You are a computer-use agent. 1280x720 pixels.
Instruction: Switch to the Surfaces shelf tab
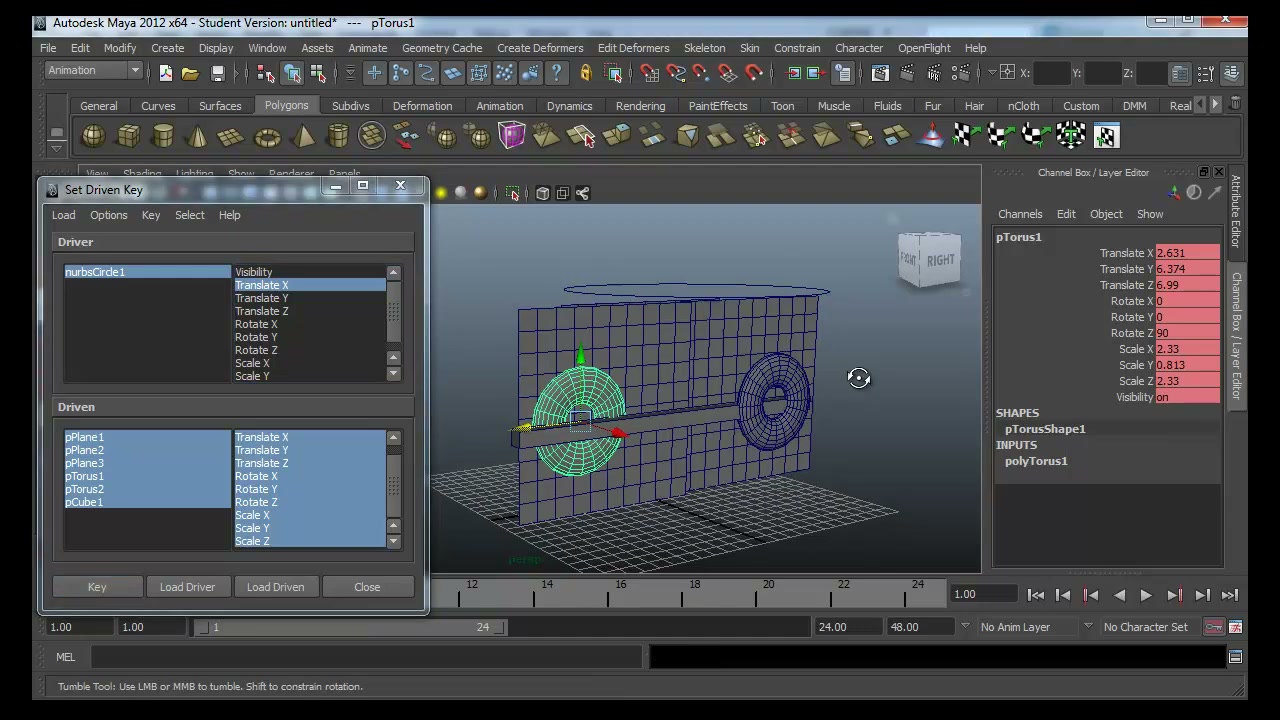click(x=220, y=106)
